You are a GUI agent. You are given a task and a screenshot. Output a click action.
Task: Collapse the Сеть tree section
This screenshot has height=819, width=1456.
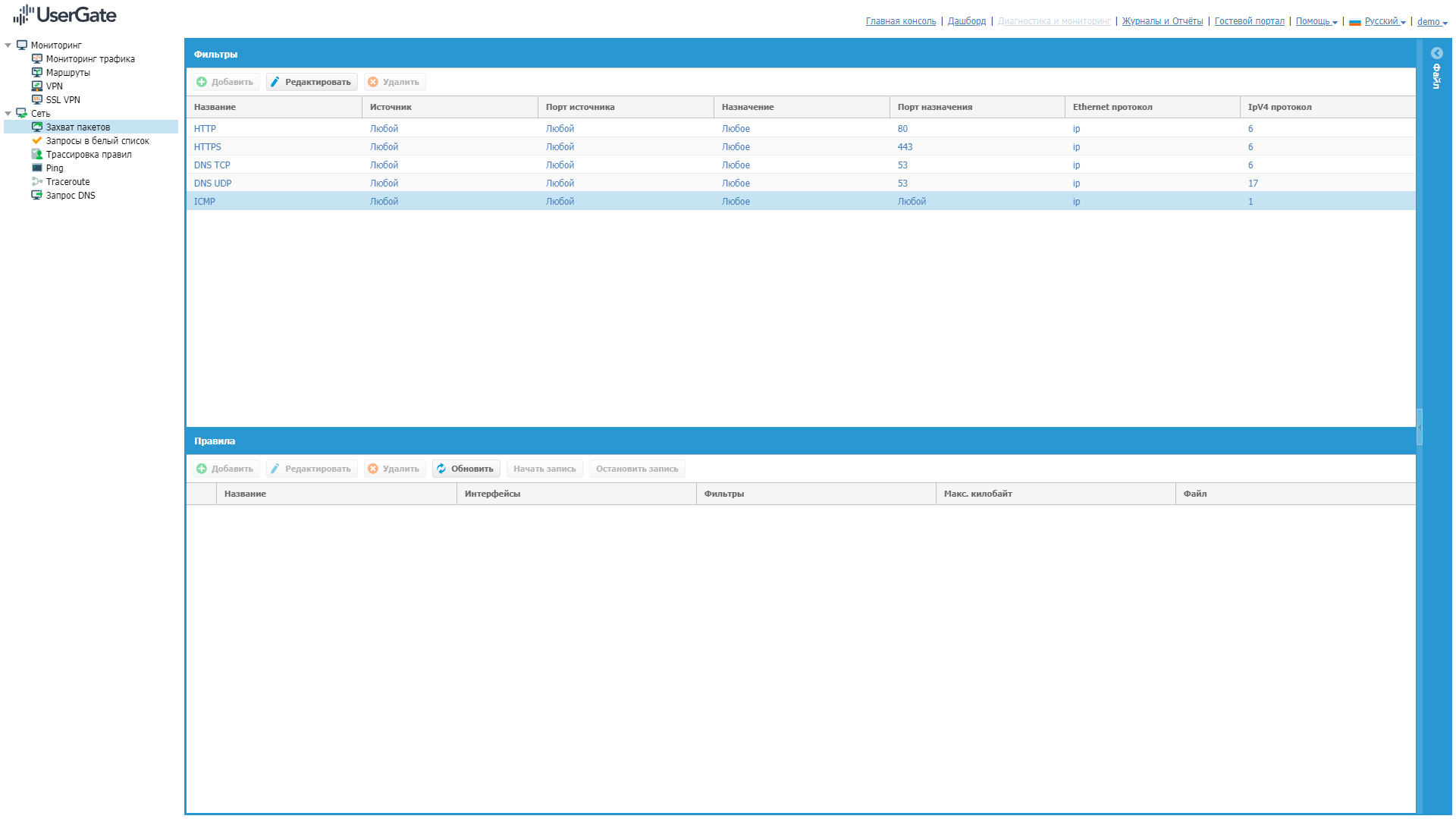tap(8, 114)
